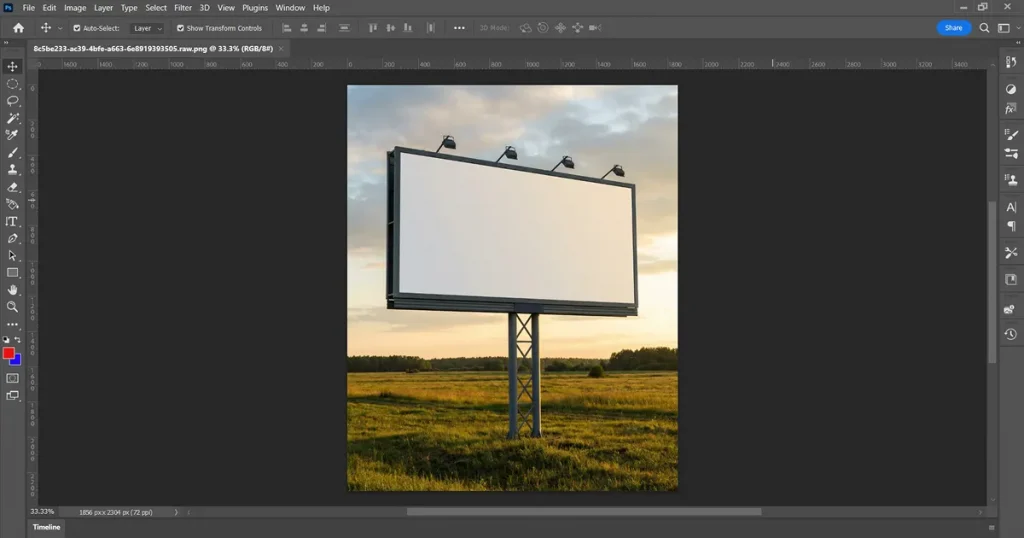Select the Move tool
This screenshot has height=538, width=1024.
[x=12, y=67]
